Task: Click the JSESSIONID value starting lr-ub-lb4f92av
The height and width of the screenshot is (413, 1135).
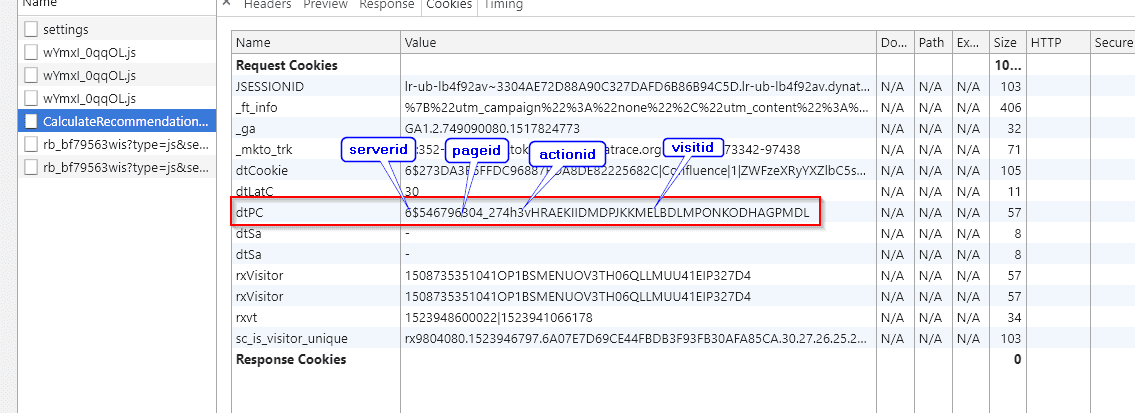Action: [638, 86]
